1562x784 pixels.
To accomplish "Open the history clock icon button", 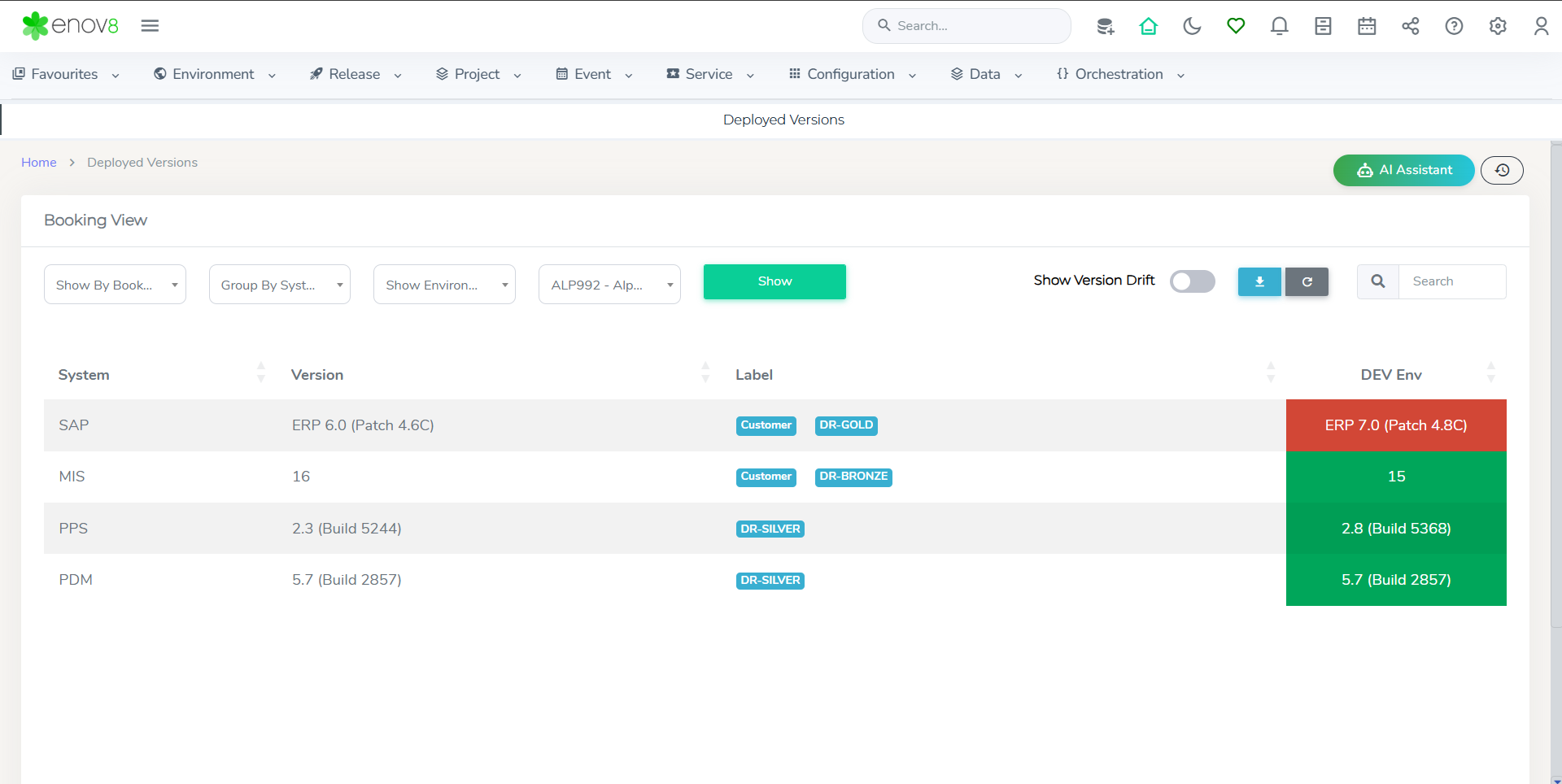I will point(1502,170).
